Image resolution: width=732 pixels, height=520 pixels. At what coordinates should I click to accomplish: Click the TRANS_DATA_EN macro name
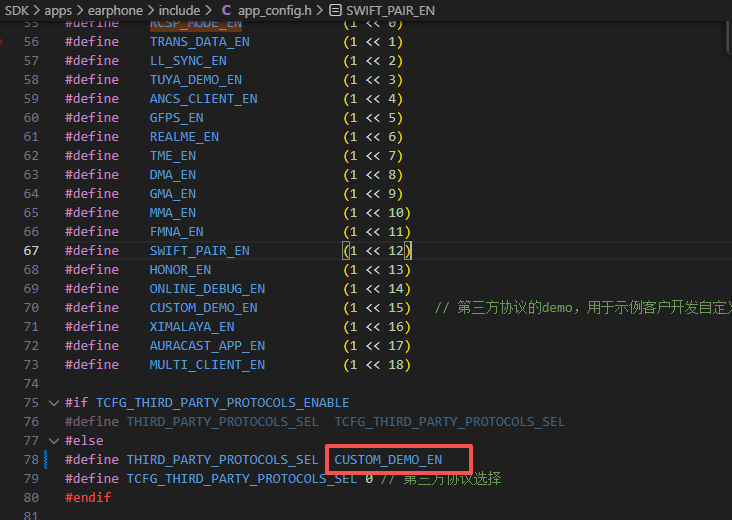[x=199, y=42]
